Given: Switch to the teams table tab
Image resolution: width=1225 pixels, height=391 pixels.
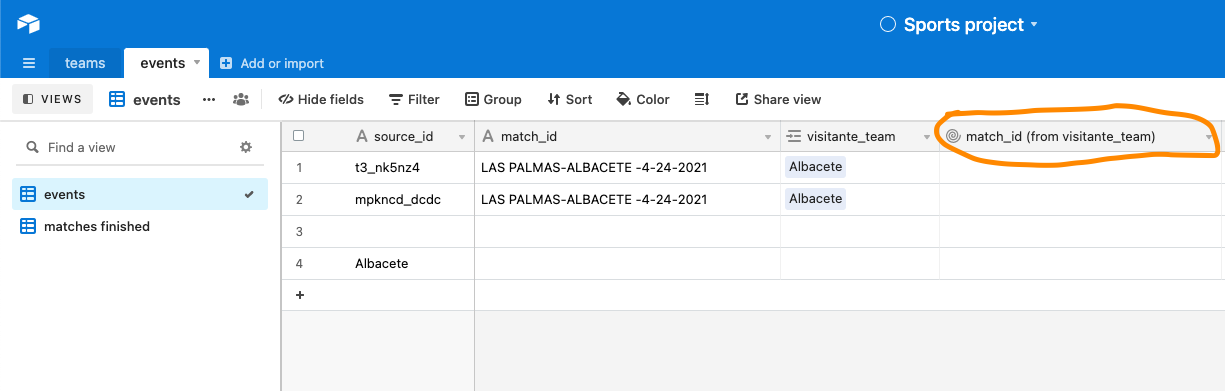Looking at the screenshot, I should (85, 63).
